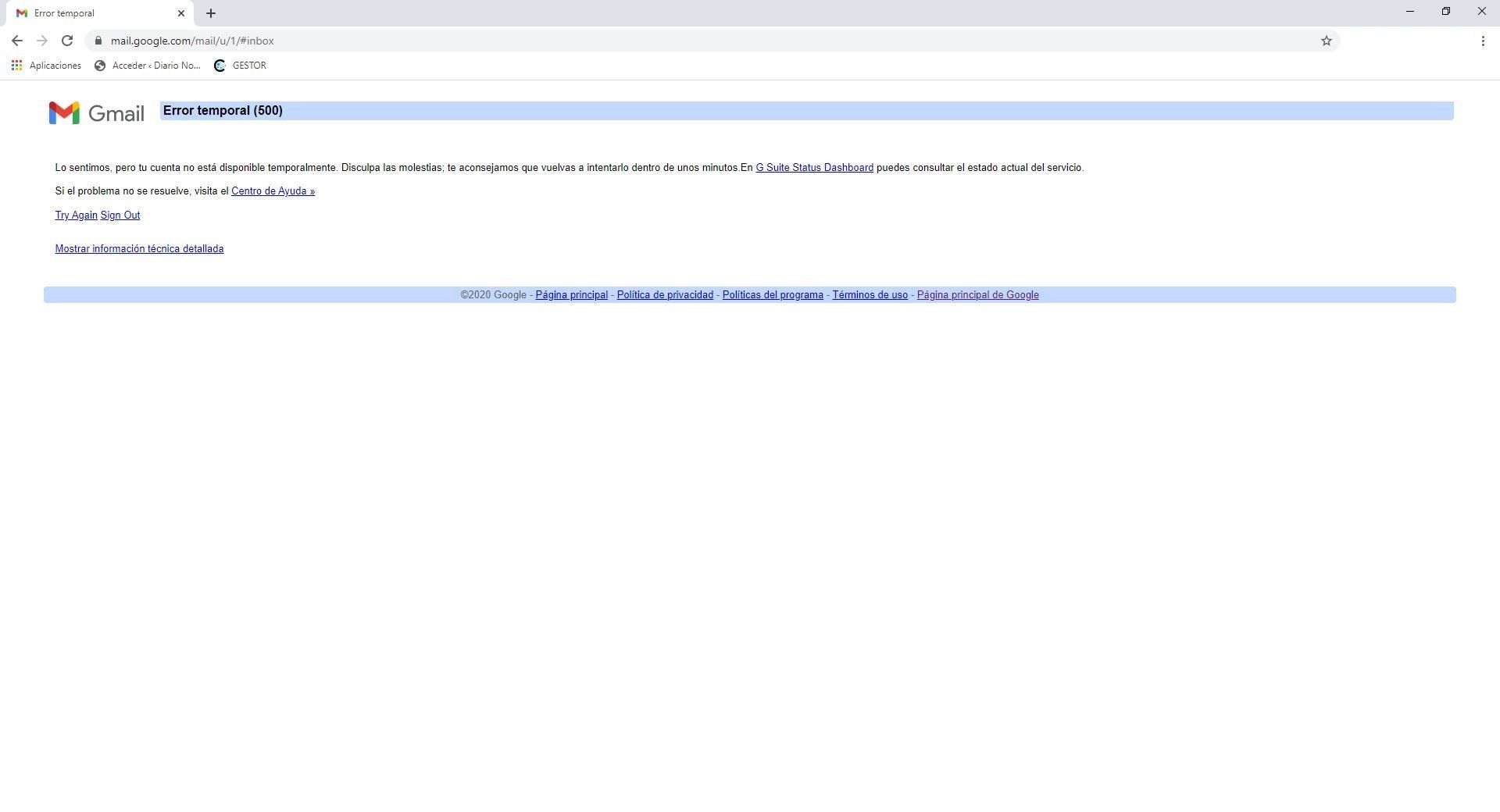Viewport: 1500px width, 812px height.
Task: Click the browser forward arrow
Action: [42, 41]
